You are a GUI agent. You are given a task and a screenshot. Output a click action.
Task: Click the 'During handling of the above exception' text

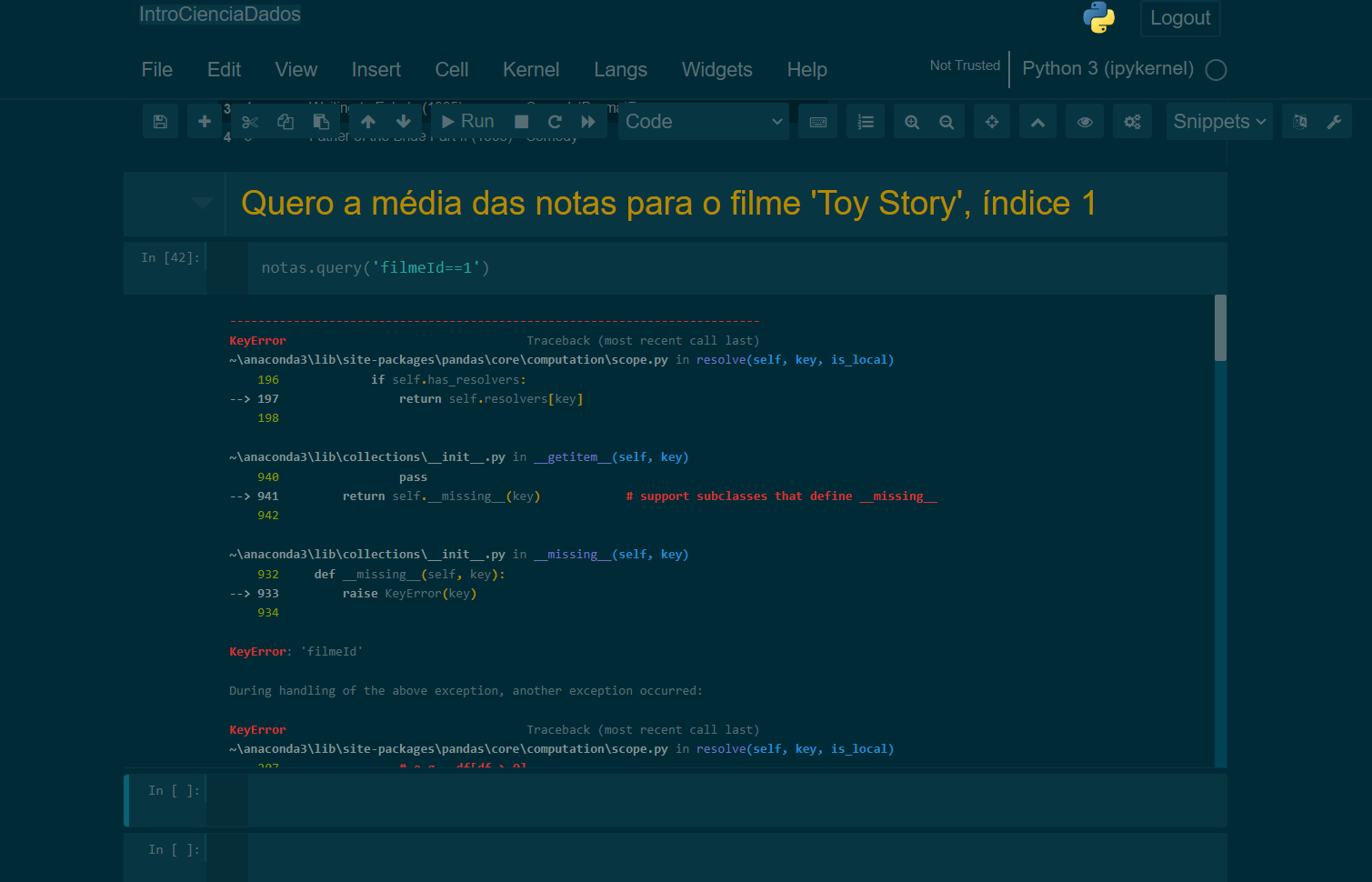pyautogui.click(x=466, y=691)
